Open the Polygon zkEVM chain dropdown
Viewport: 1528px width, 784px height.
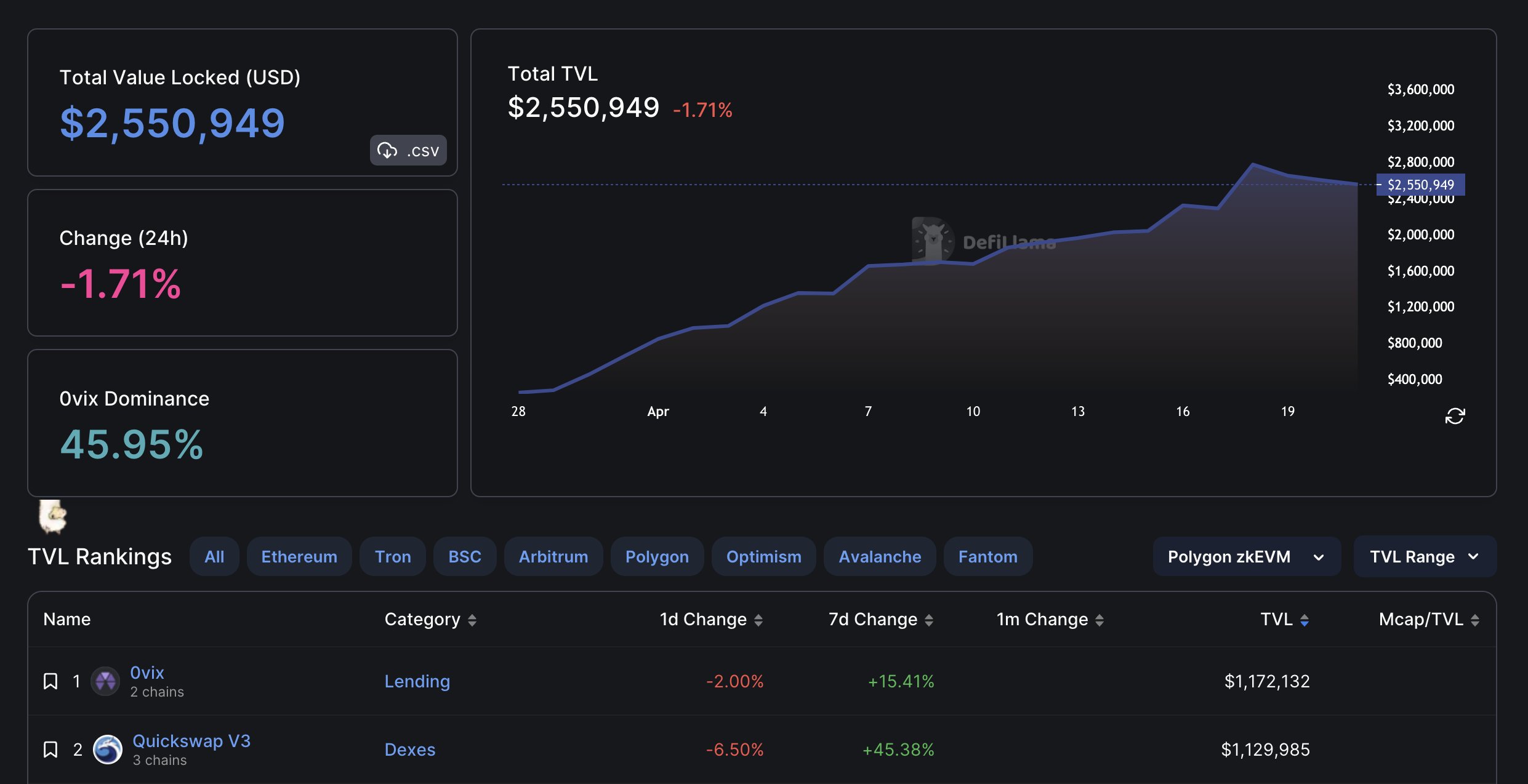click(1246, 556)
